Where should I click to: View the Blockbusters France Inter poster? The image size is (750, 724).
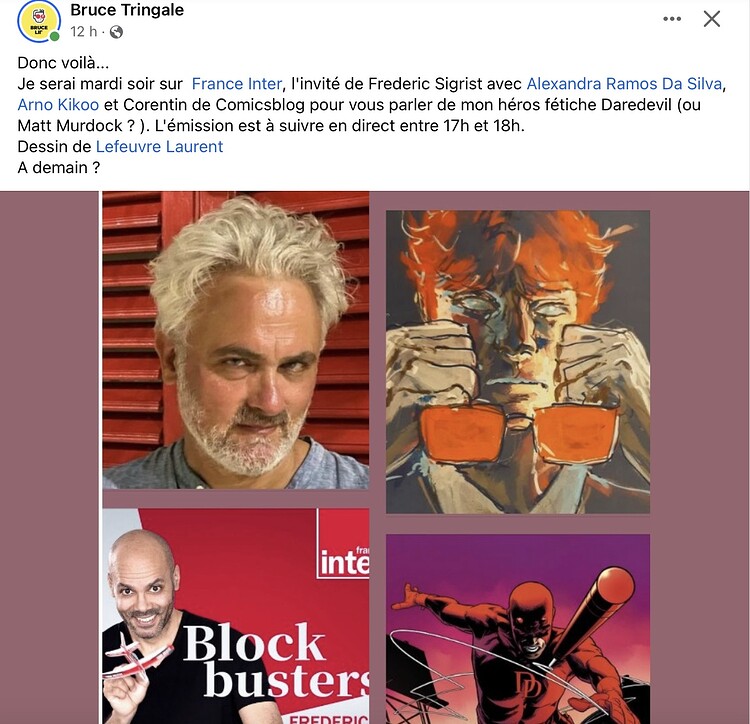[236, 616]
